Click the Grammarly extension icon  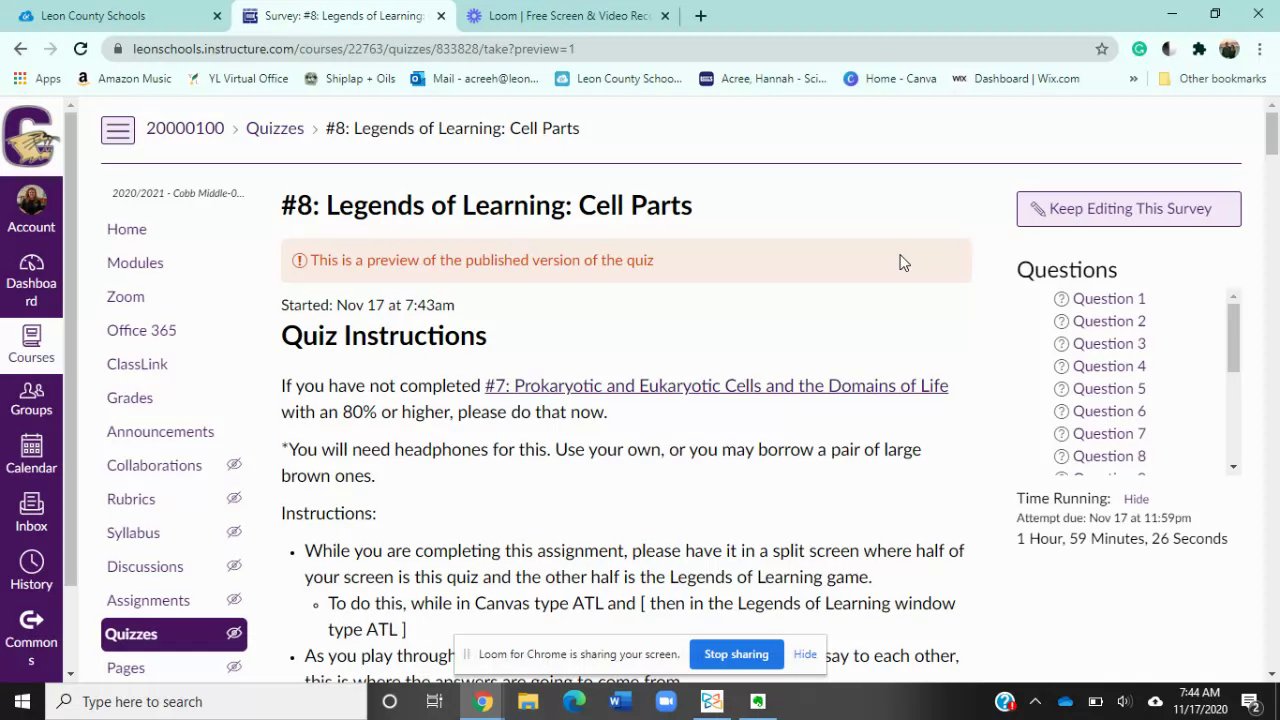(x=1139, y=48)
